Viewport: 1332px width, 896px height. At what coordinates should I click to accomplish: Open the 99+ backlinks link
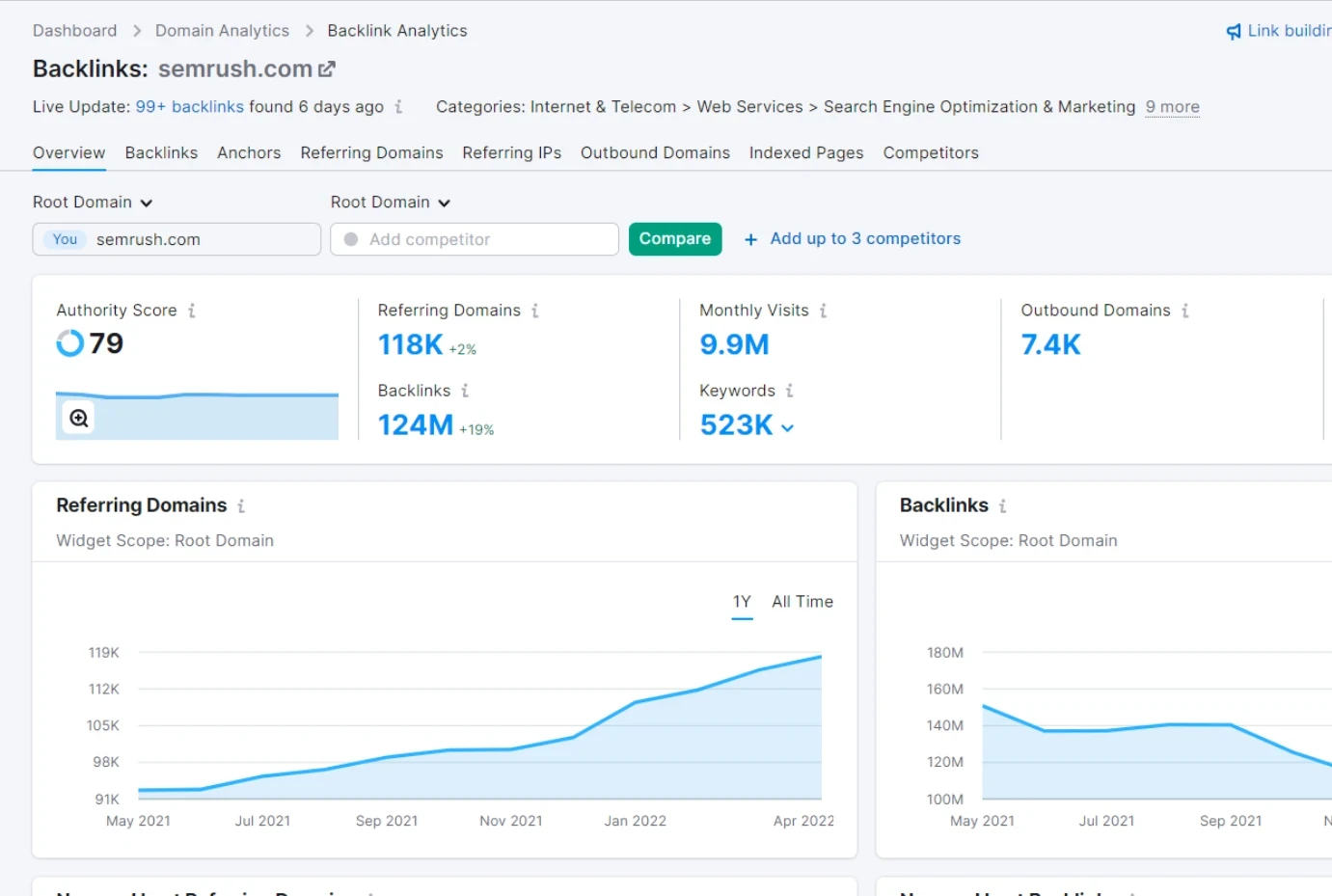coord(189,107)
